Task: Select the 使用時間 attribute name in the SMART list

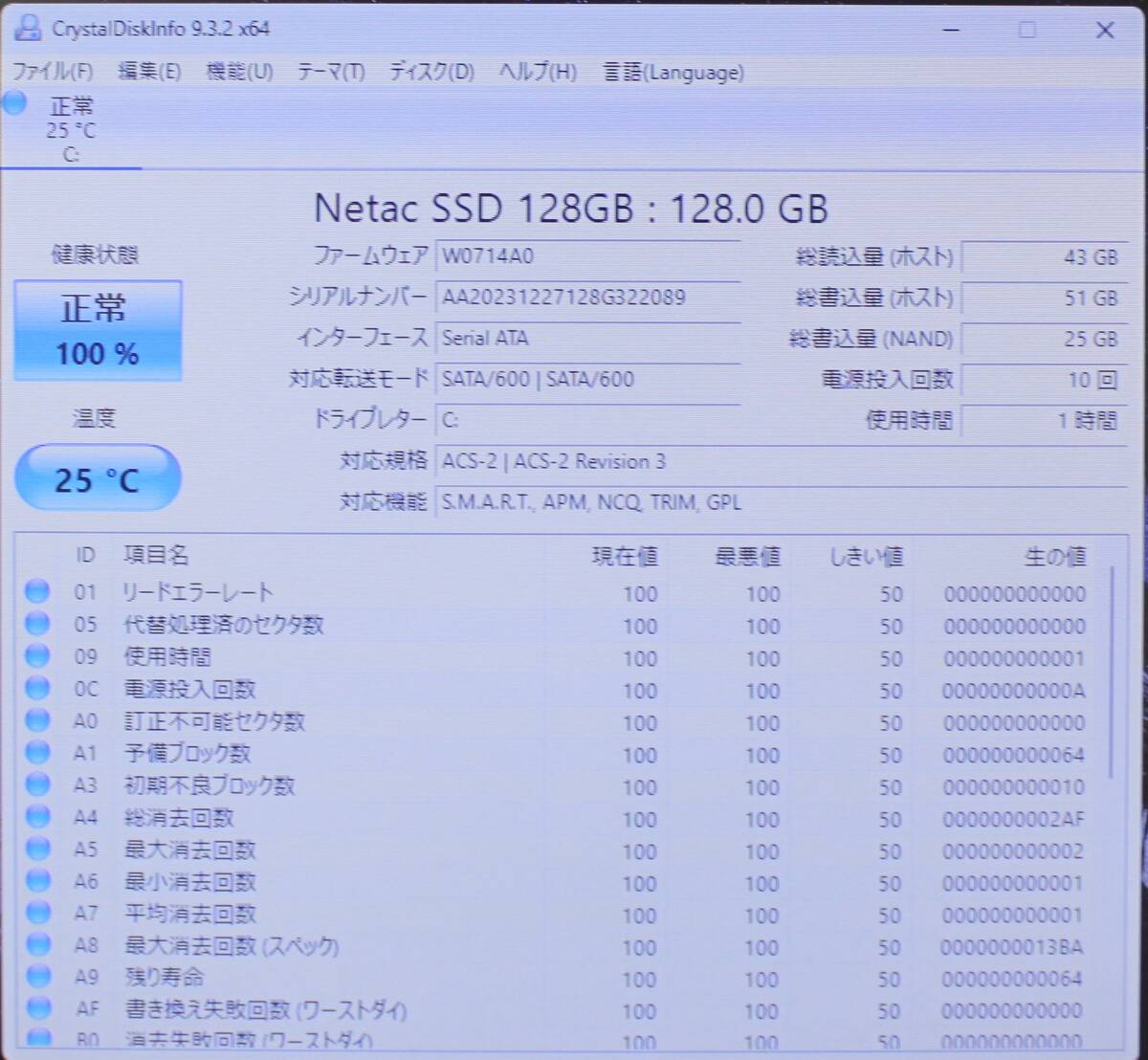Action: pyautogui.click(x=167, y=657)
